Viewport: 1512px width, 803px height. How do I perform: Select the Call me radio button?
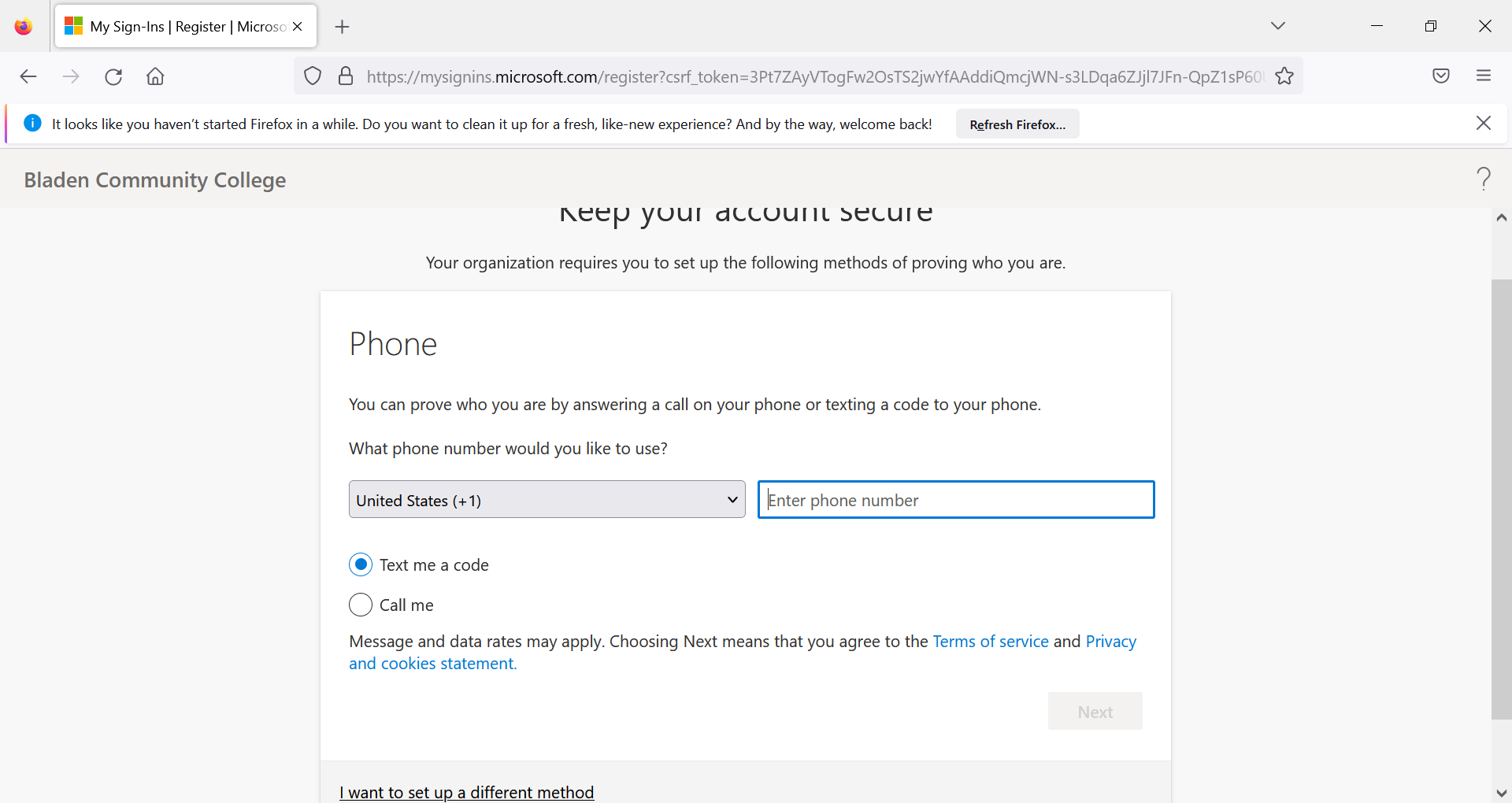pos(361,605)
